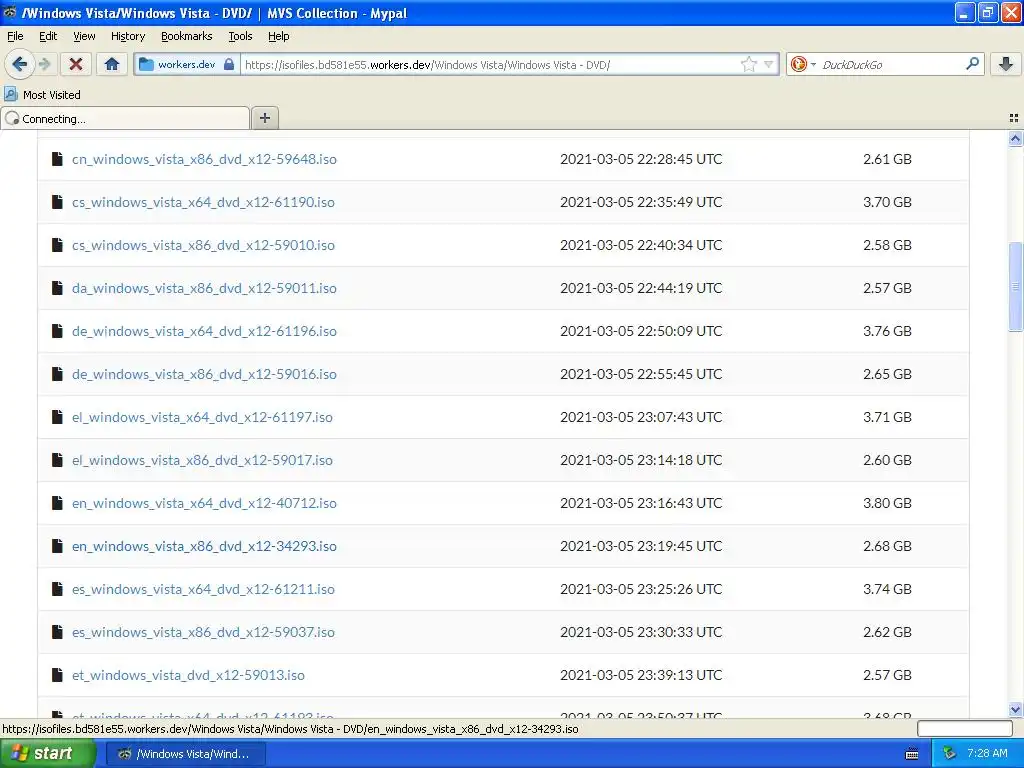Click the magnifier search icon in the search box
This screenshot has width=1024, height=768.
(x=972, y=64)
